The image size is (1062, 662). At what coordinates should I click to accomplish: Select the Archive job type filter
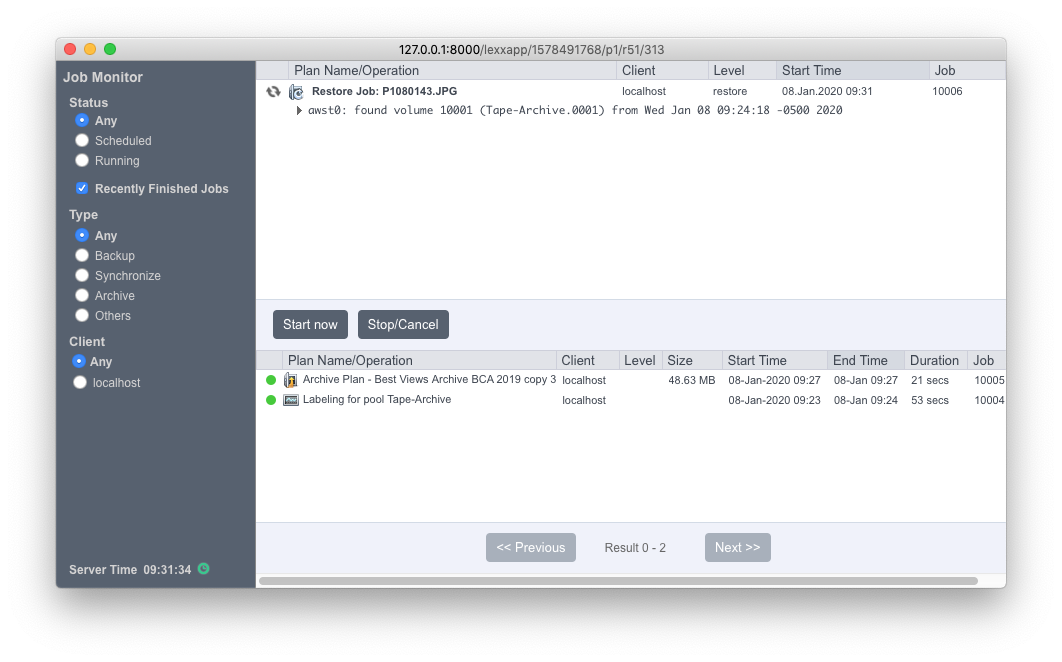point(81,295)
